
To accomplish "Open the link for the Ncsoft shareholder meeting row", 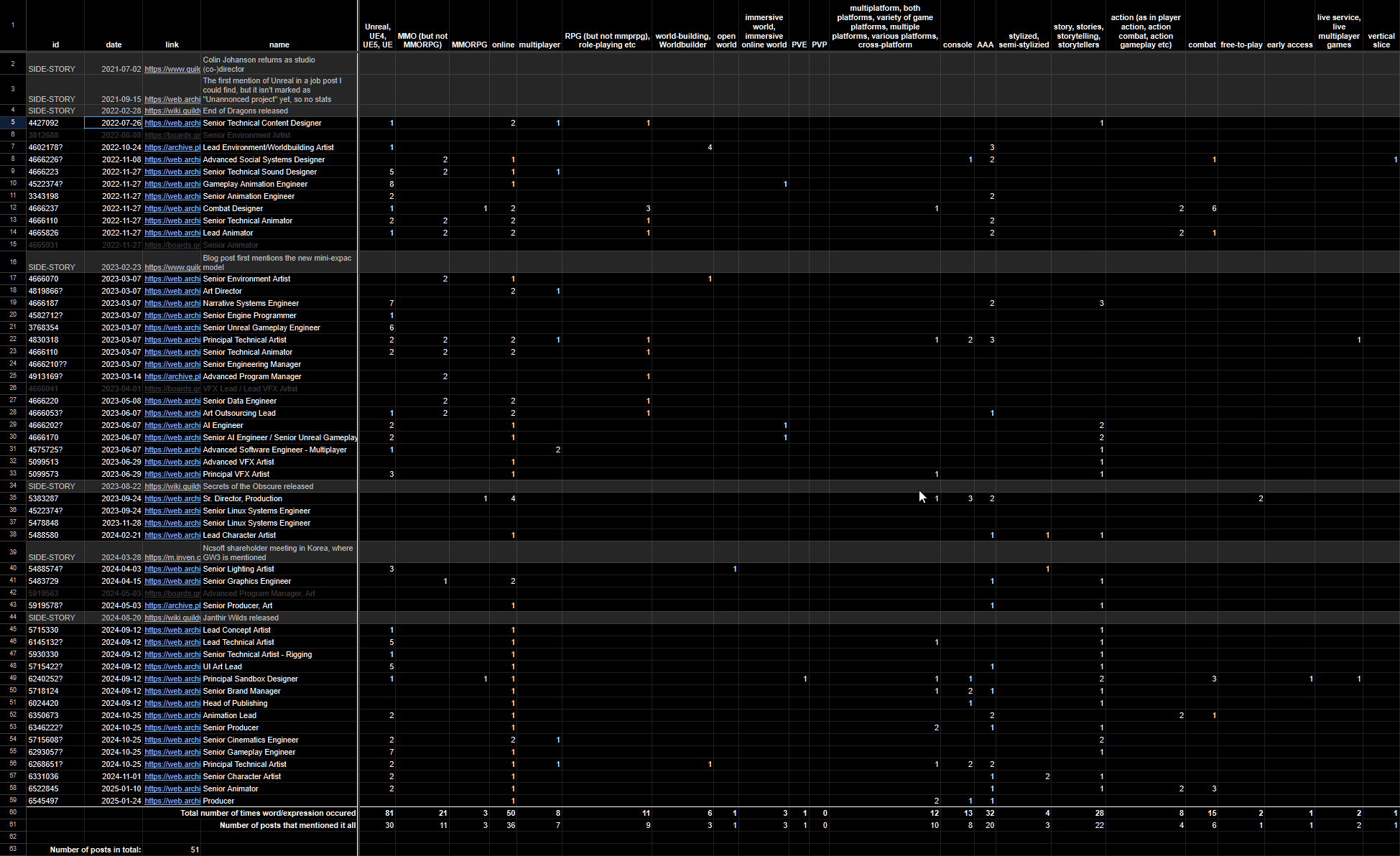I will (172, 557).
